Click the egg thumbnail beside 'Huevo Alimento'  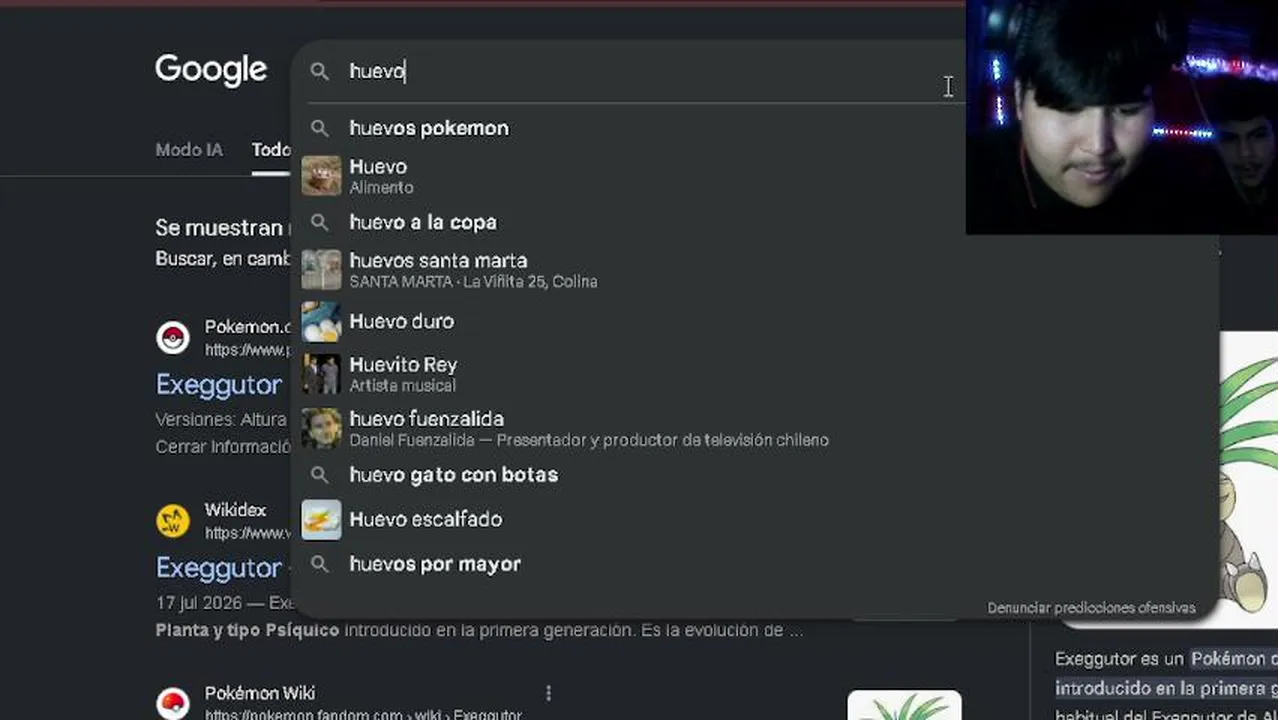point(321,176)
